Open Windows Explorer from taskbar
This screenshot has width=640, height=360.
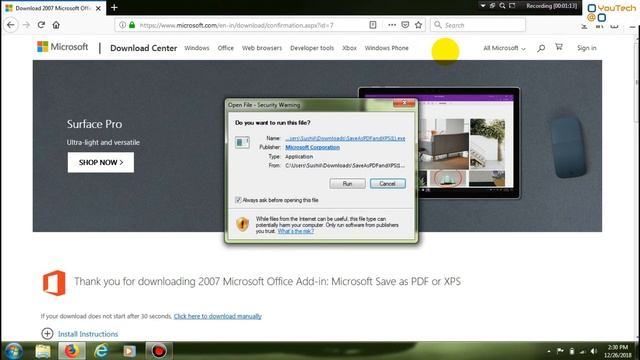(x=42, y=351)
